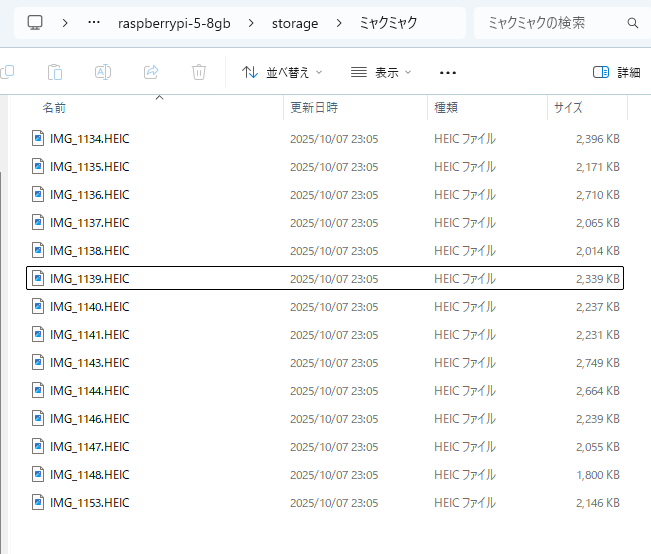This screenshot has height=554, width=651.
Task: Toggle the 詳細 details pane
Action: pyautogui.click(x=616, y=72)
